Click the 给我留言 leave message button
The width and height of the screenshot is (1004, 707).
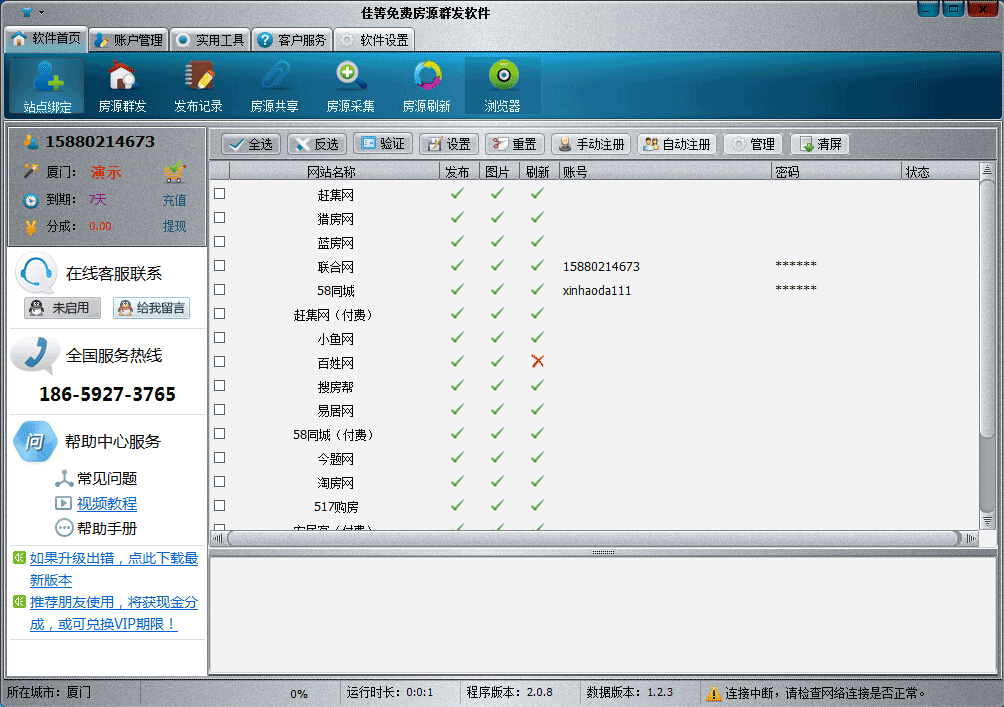pyautogui.click(x=150, y=308)
